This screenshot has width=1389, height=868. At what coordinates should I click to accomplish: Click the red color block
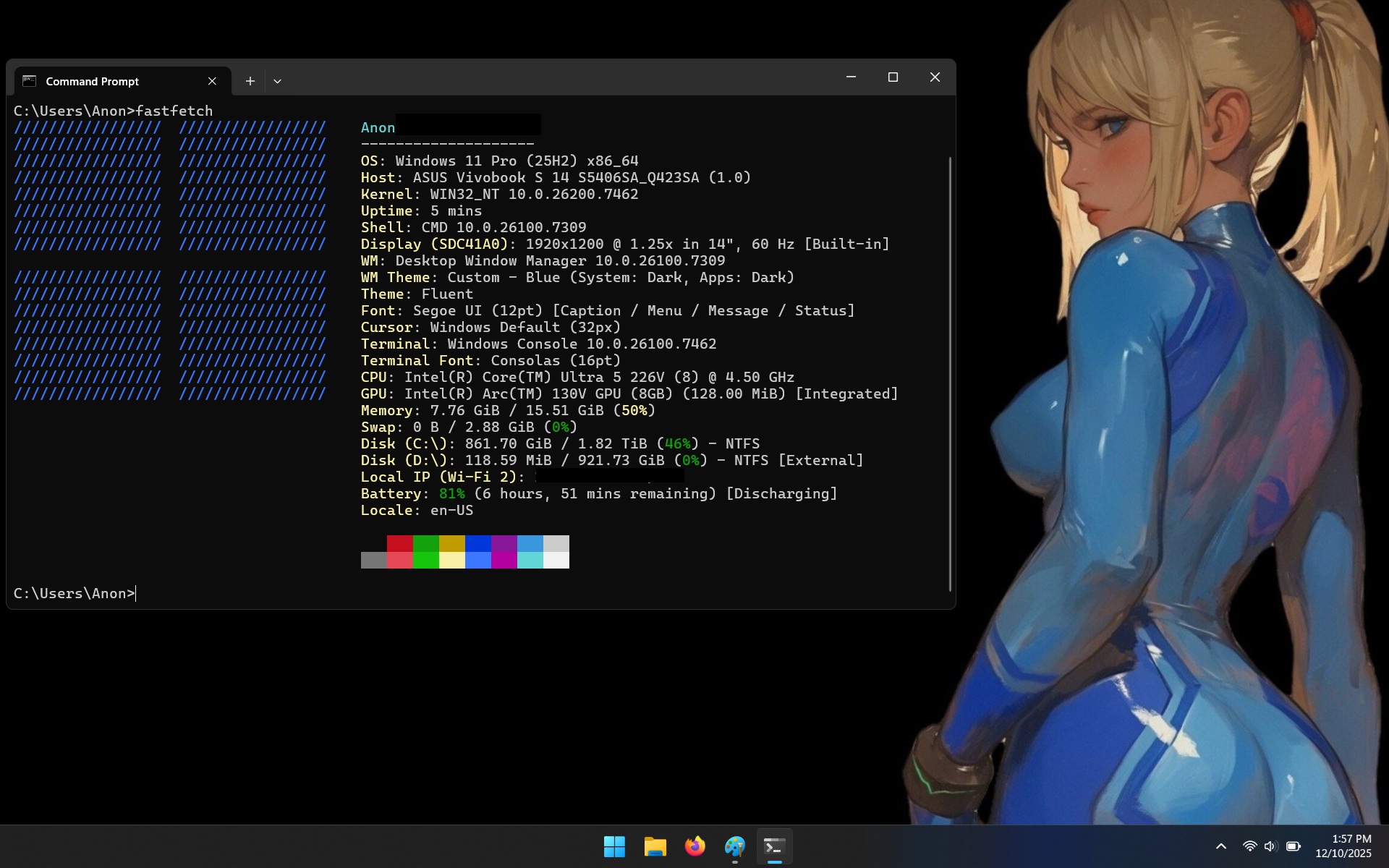click(399, 543)
